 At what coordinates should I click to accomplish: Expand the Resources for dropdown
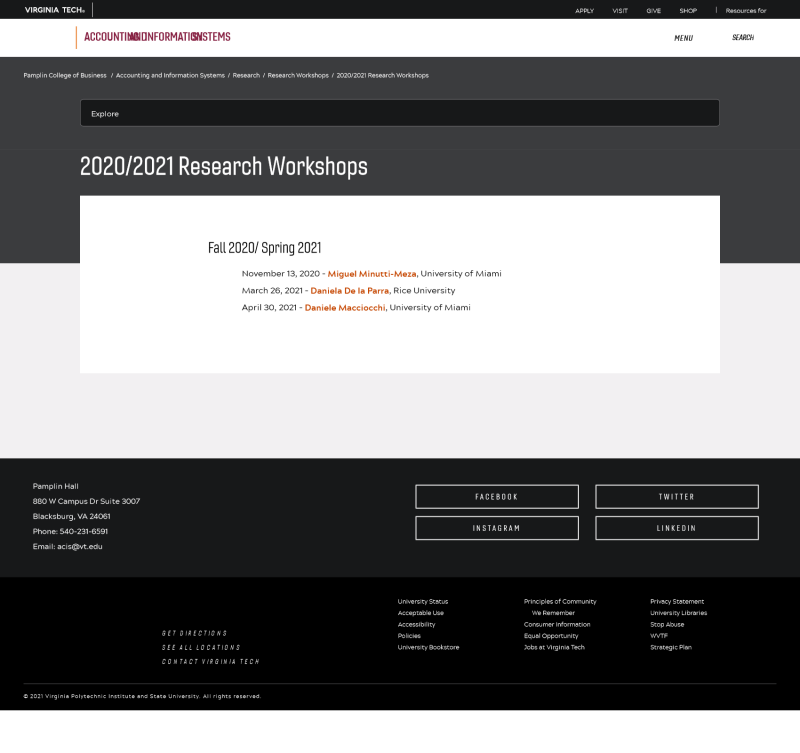[745, 11]
